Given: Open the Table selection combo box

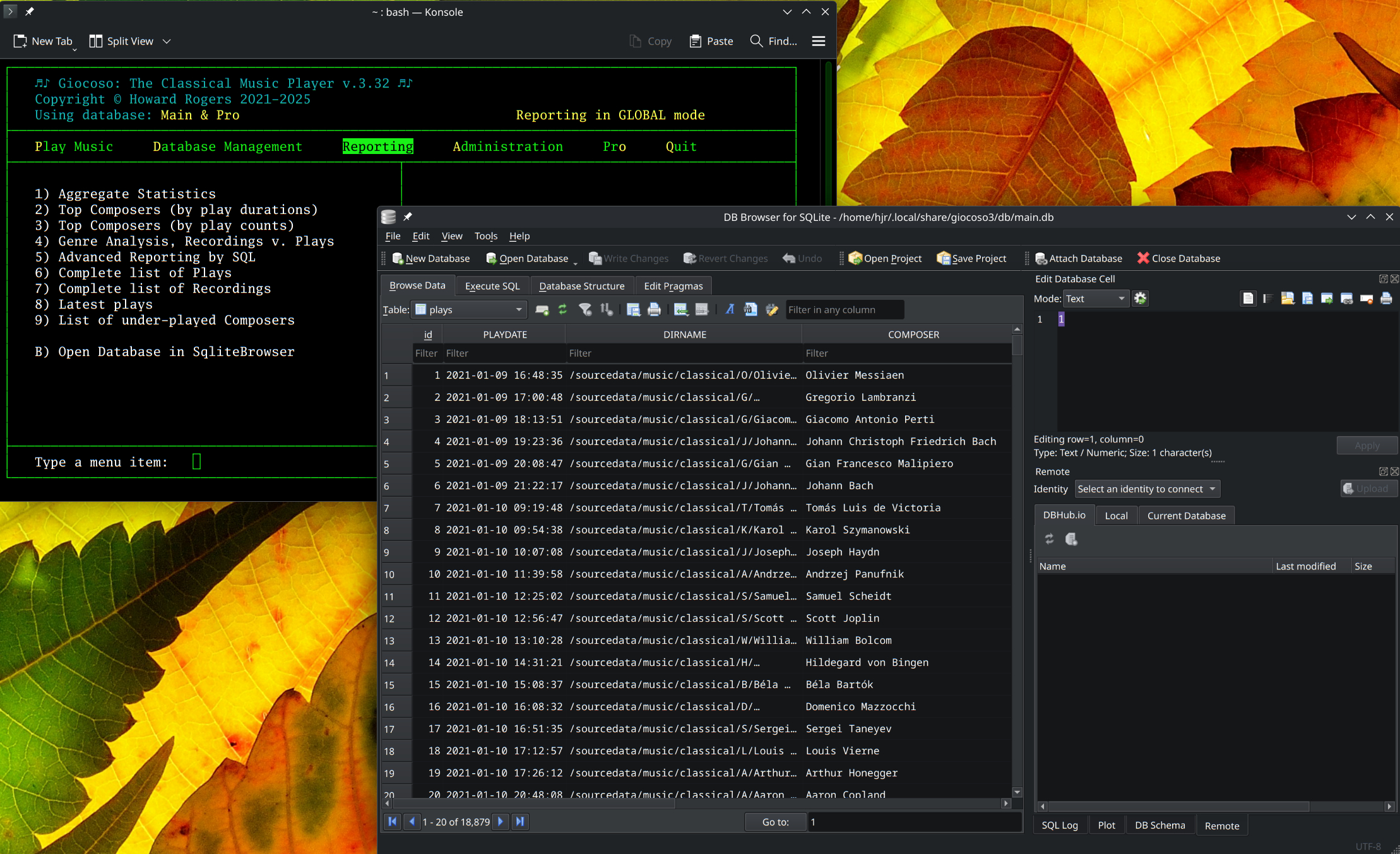Looking at the screenshot, I should coord(468,309).
